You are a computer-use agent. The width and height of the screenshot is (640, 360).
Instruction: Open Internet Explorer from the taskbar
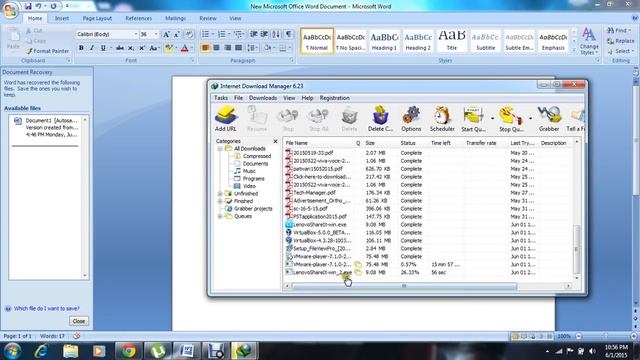click(41, 351)
